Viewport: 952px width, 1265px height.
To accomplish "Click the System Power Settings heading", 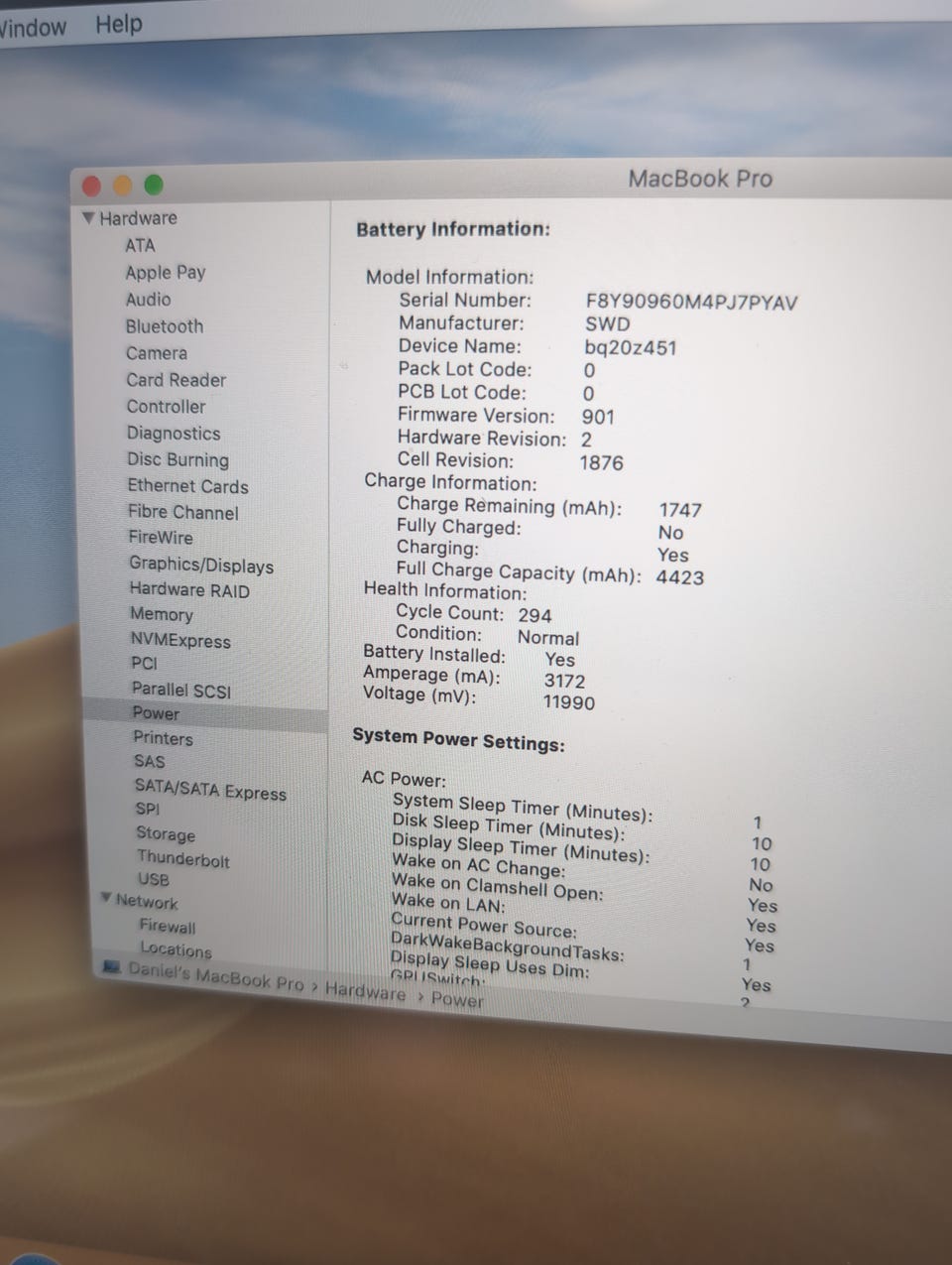I will point(458,739).
